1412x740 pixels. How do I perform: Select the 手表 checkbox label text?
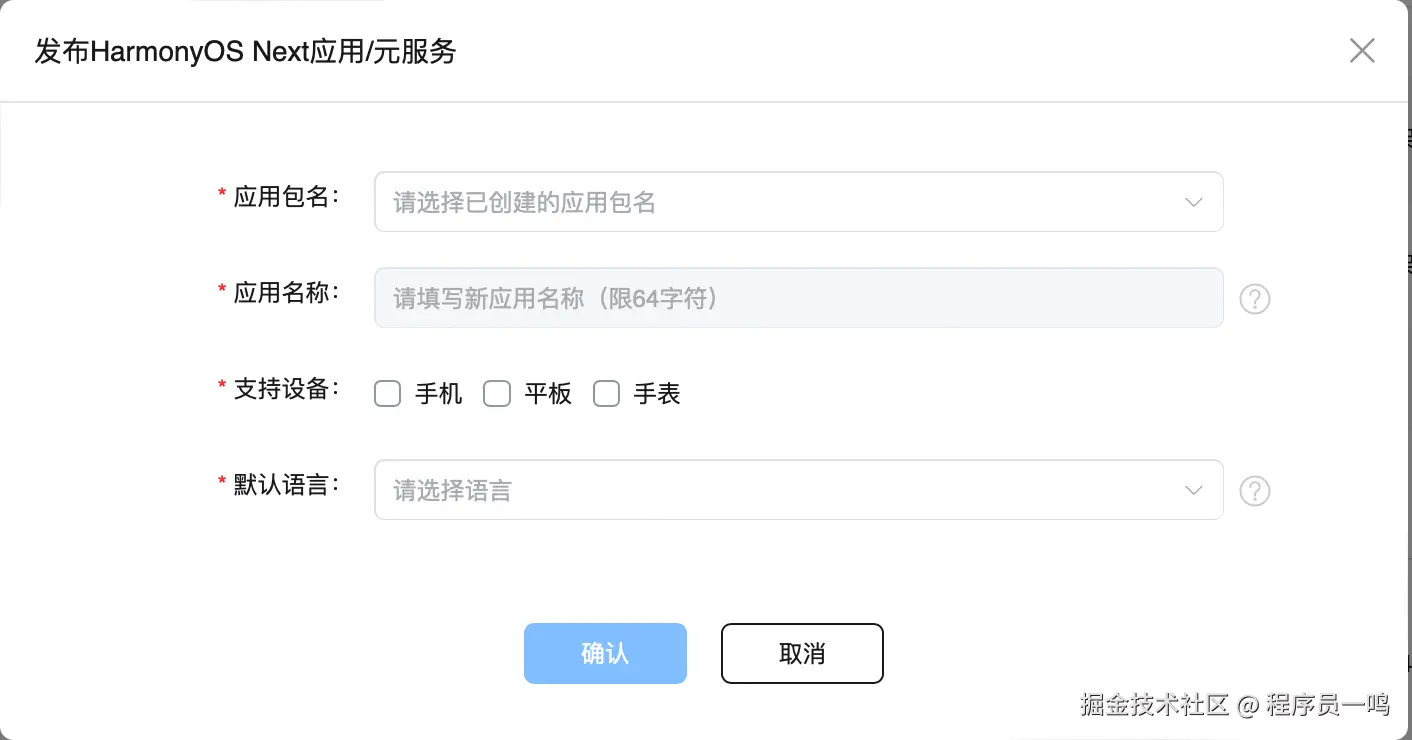(x=657, y=395)
